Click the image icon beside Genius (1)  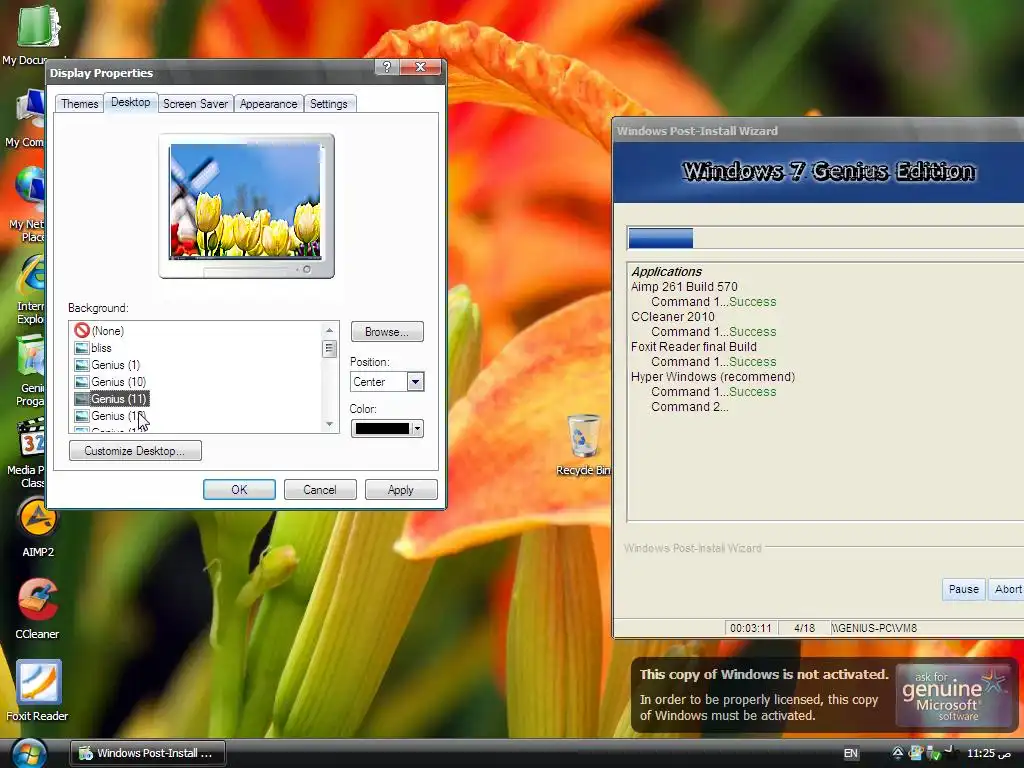pyautogui.click(x=82, y=365)
